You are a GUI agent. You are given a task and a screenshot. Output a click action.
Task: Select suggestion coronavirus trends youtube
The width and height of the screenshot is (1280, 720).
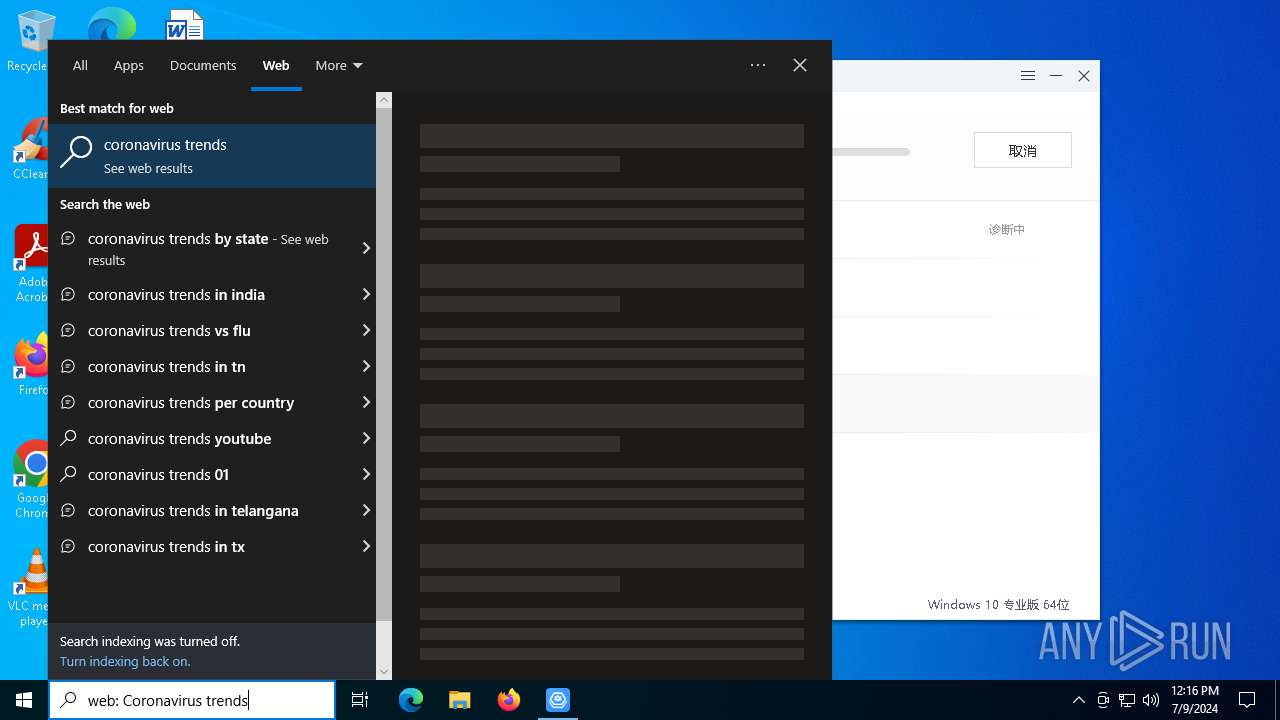coord(202,438)
